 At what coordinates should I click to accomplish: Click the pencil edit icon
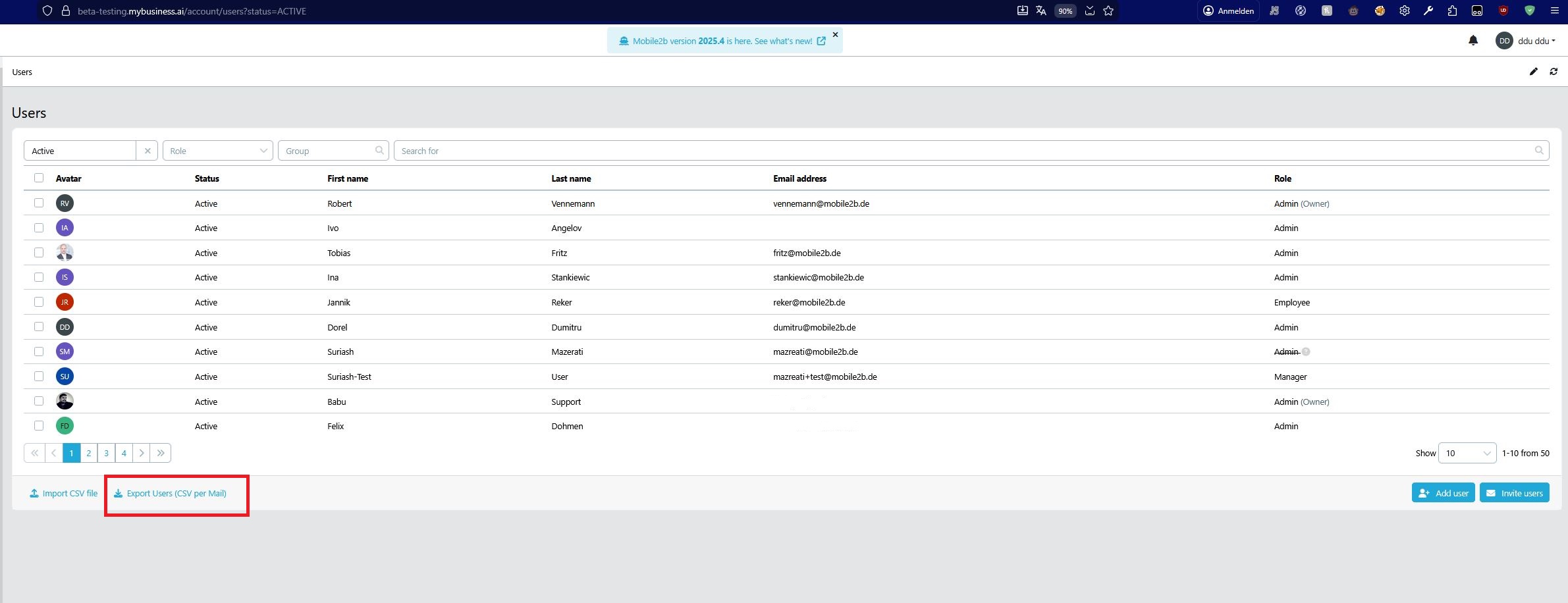tap(1533, 72)
